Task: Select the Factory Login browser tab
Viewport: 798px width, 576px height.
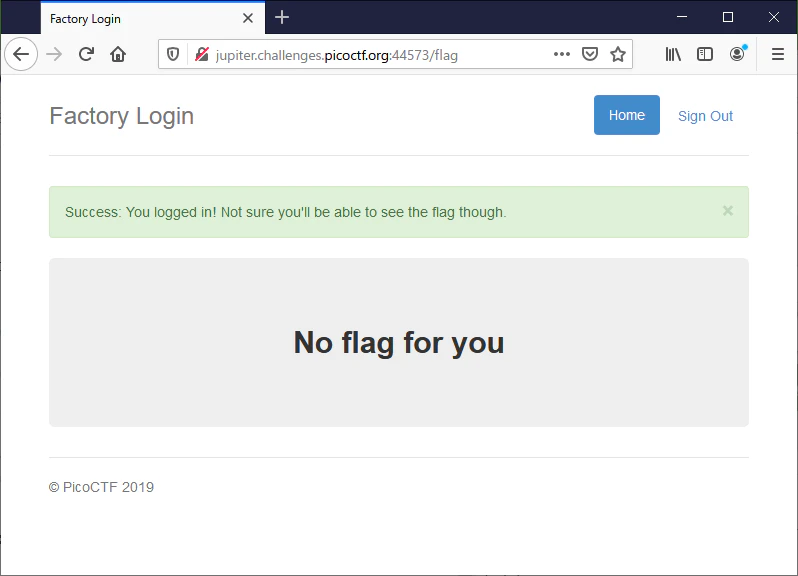Action: (153, 18)
